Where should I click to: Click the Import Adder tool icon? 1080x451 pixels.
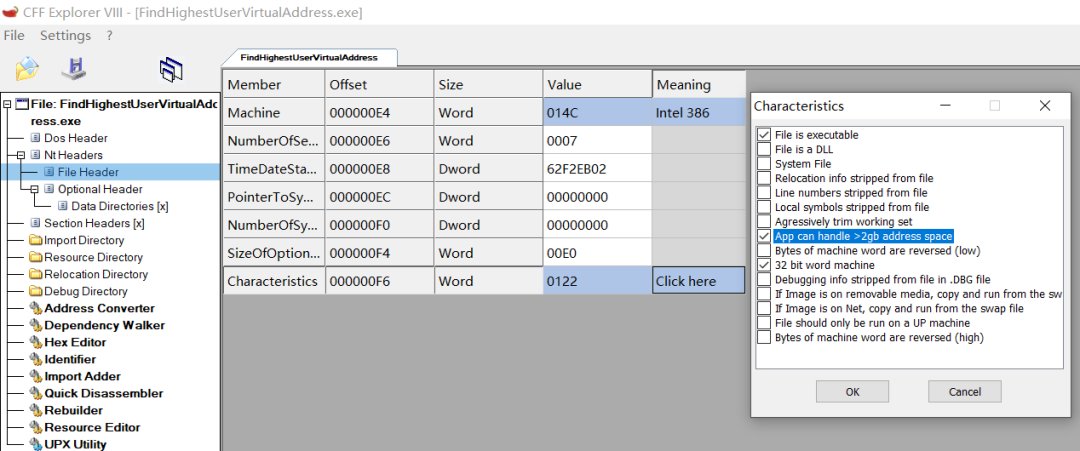tap(36, 376)
